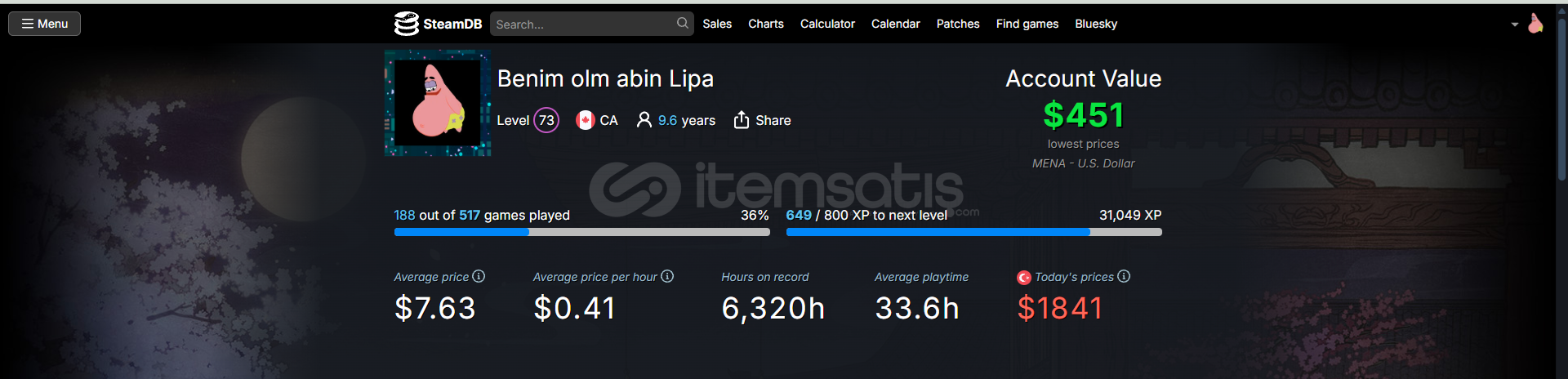
Task: Click the user avatar in the header
Action: click(1535, 24)
